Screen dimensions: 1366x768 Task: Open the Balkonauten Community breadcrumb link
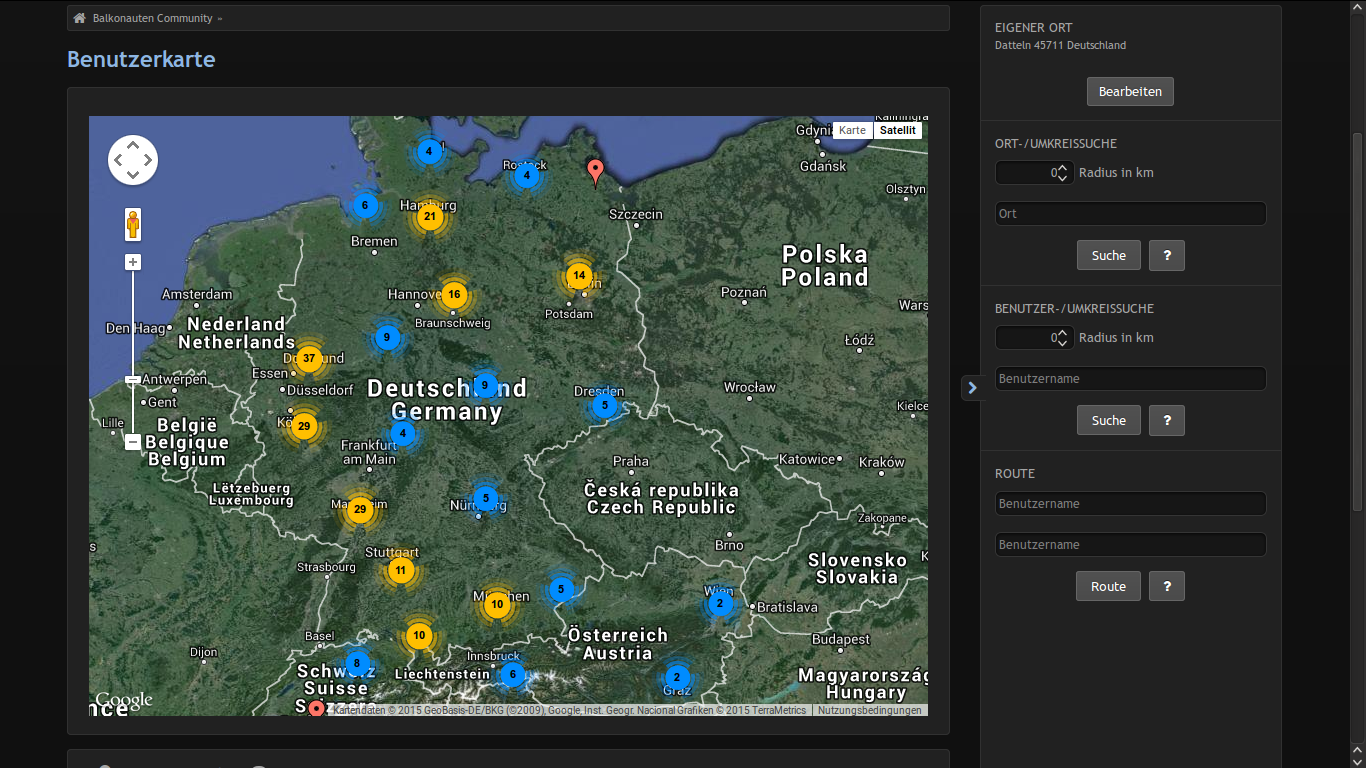click(152, 18)
